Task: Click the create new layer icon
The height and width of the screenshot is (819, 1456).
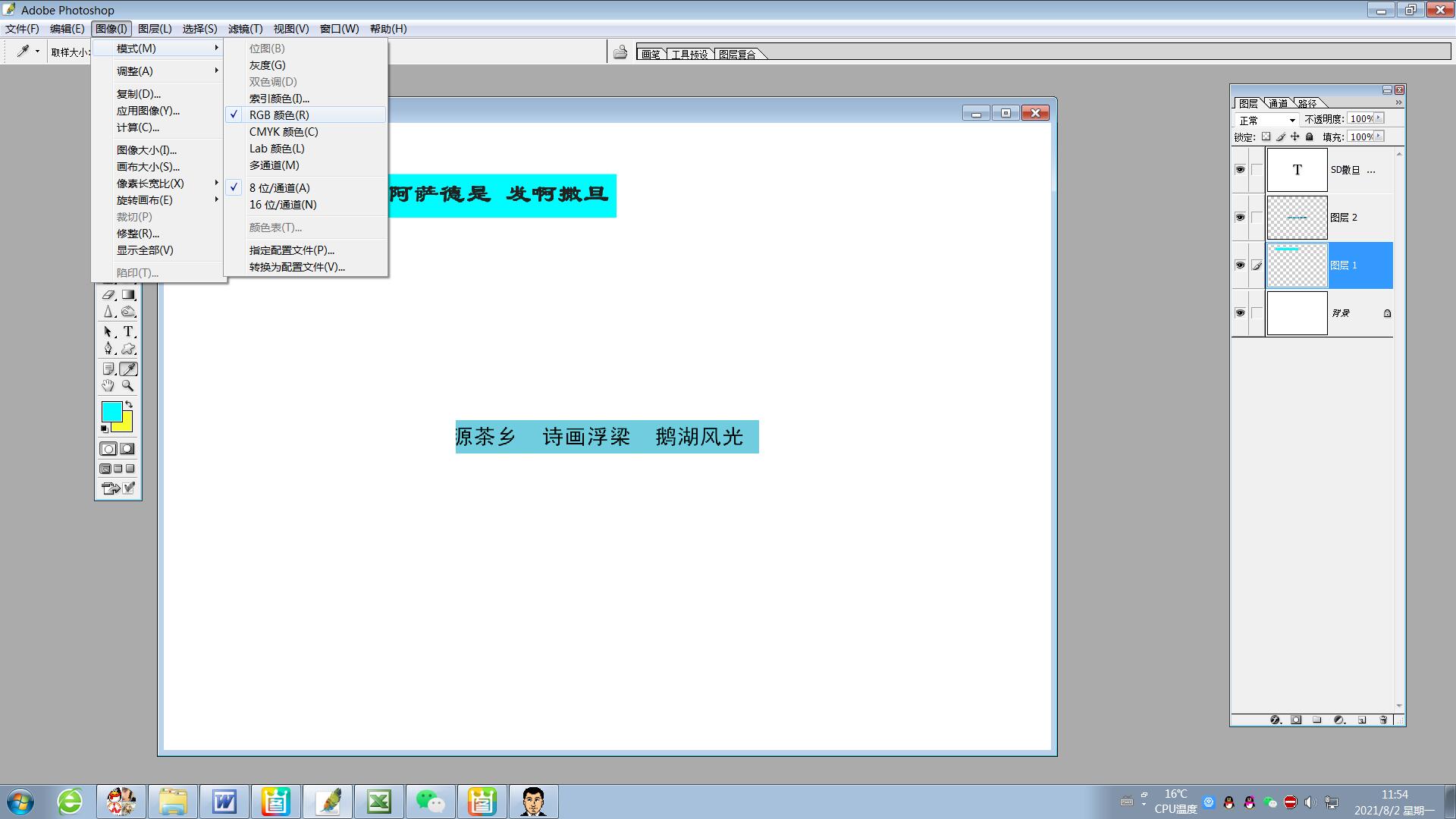Action: 1362,720
